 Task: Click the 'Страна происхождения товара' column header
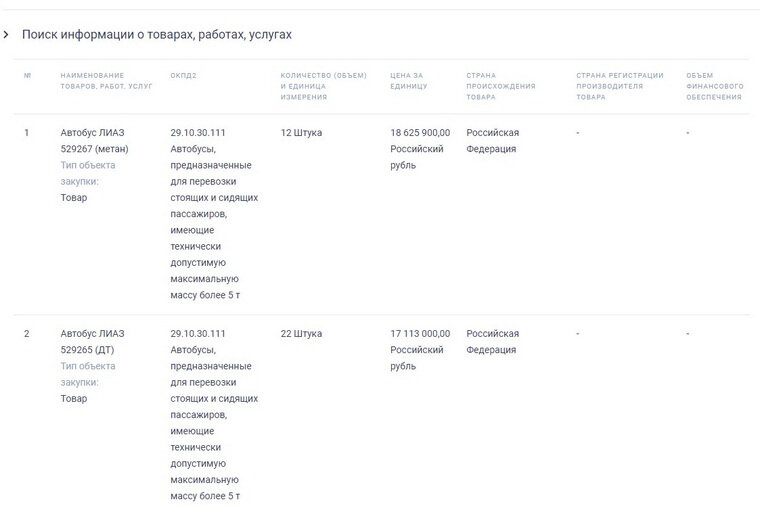tap(501, 86)
